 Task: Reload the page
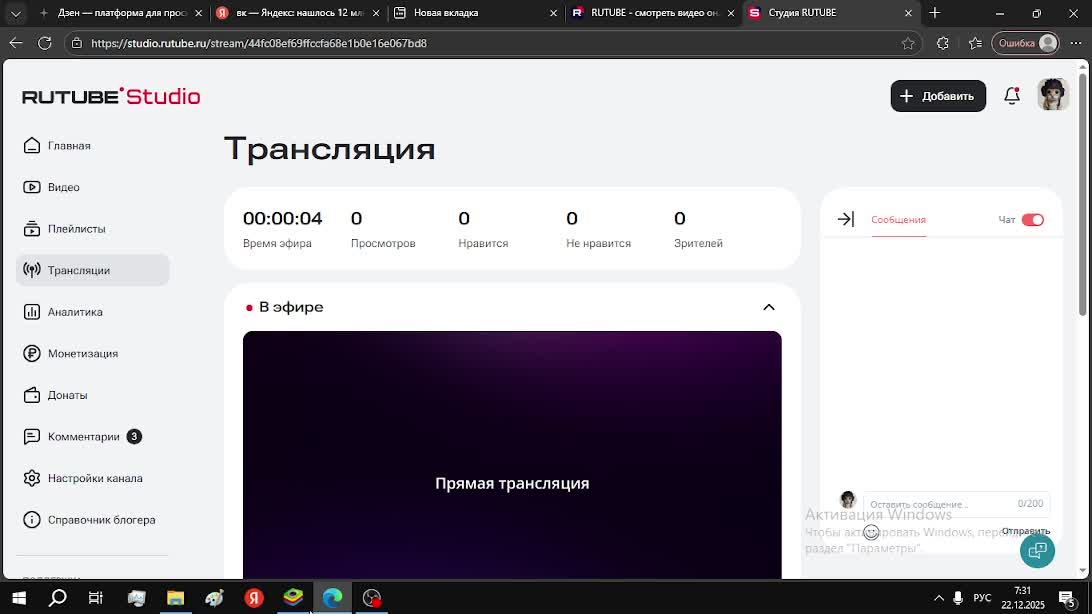click(45, 43)
